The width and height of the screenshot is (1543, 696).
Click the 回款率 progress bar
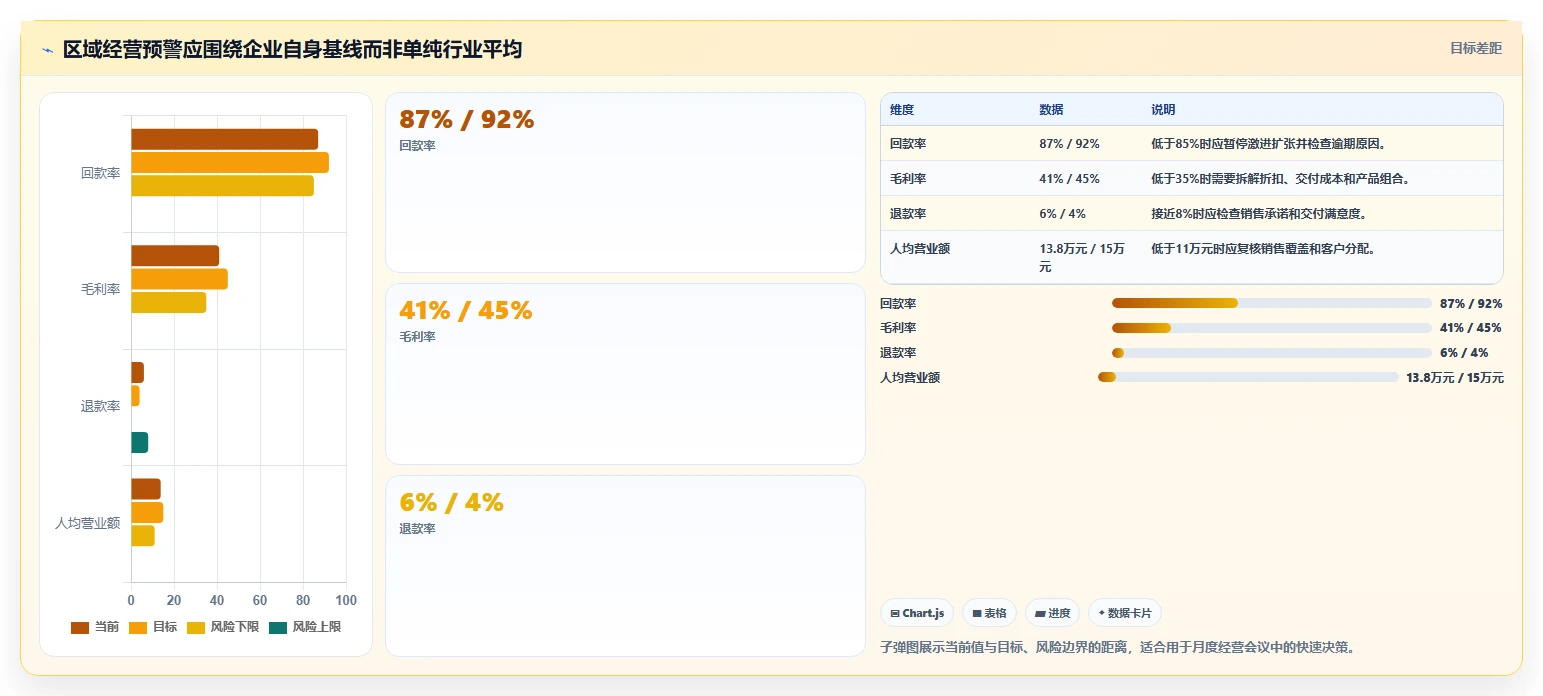[x=1272, y=303]
